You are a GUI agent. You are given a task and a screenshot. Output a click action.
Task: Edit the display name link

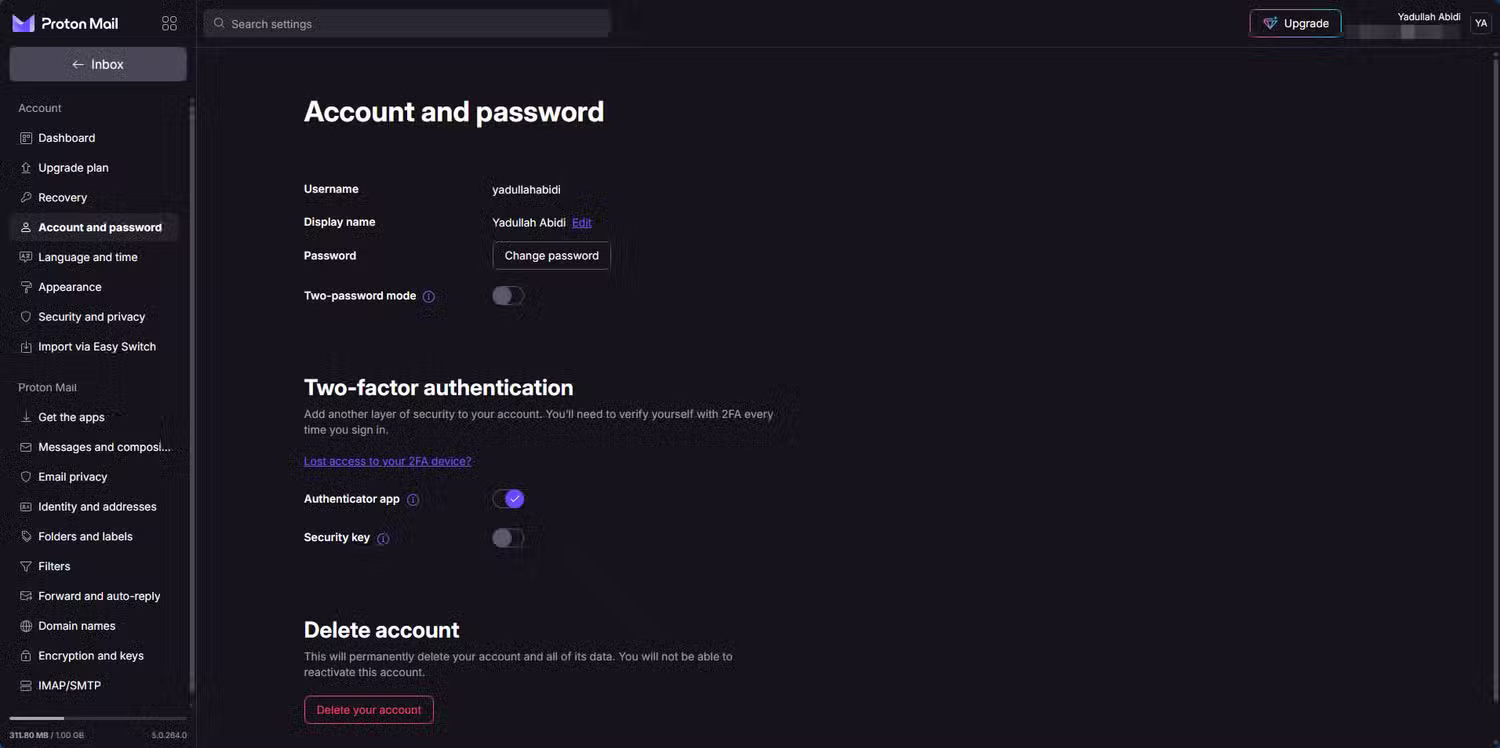[581, 223]
